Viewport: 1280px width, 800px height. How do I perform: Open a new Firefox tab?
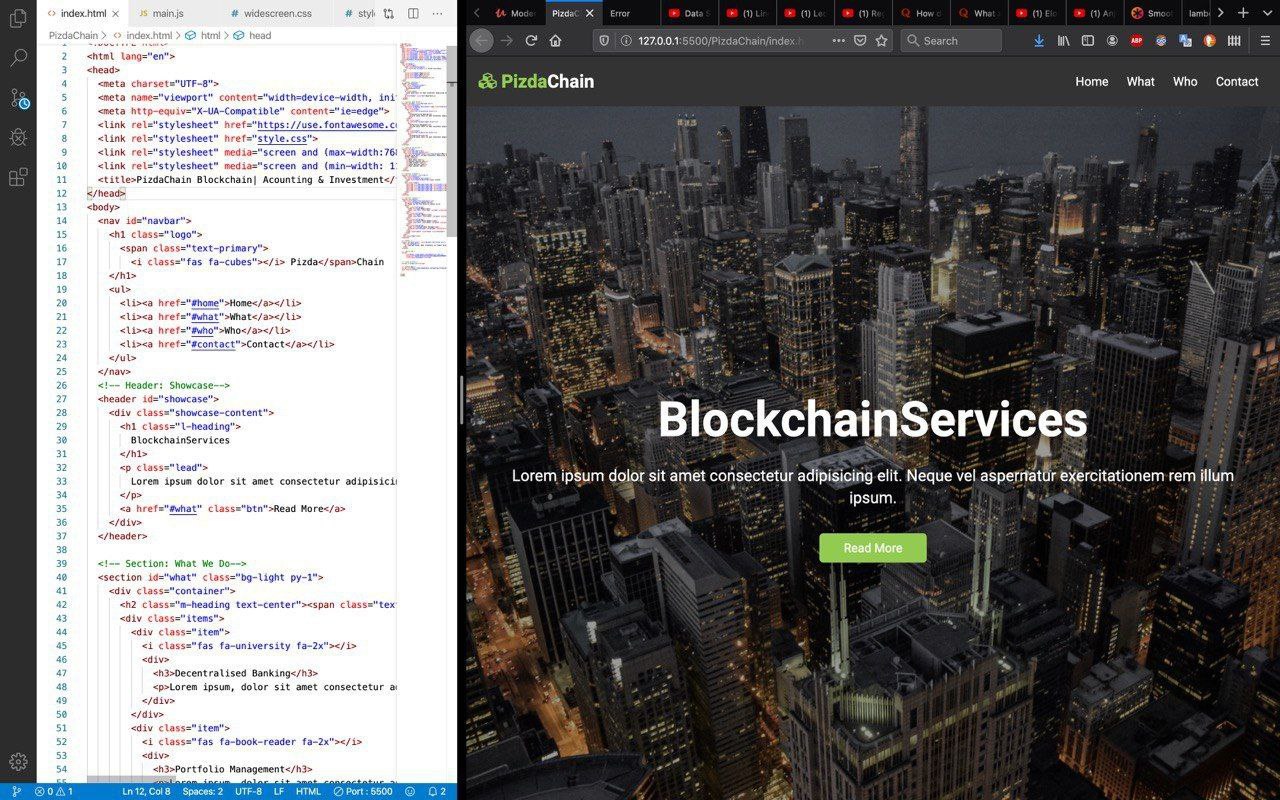pyautogui.click(x=1243, y=13)
